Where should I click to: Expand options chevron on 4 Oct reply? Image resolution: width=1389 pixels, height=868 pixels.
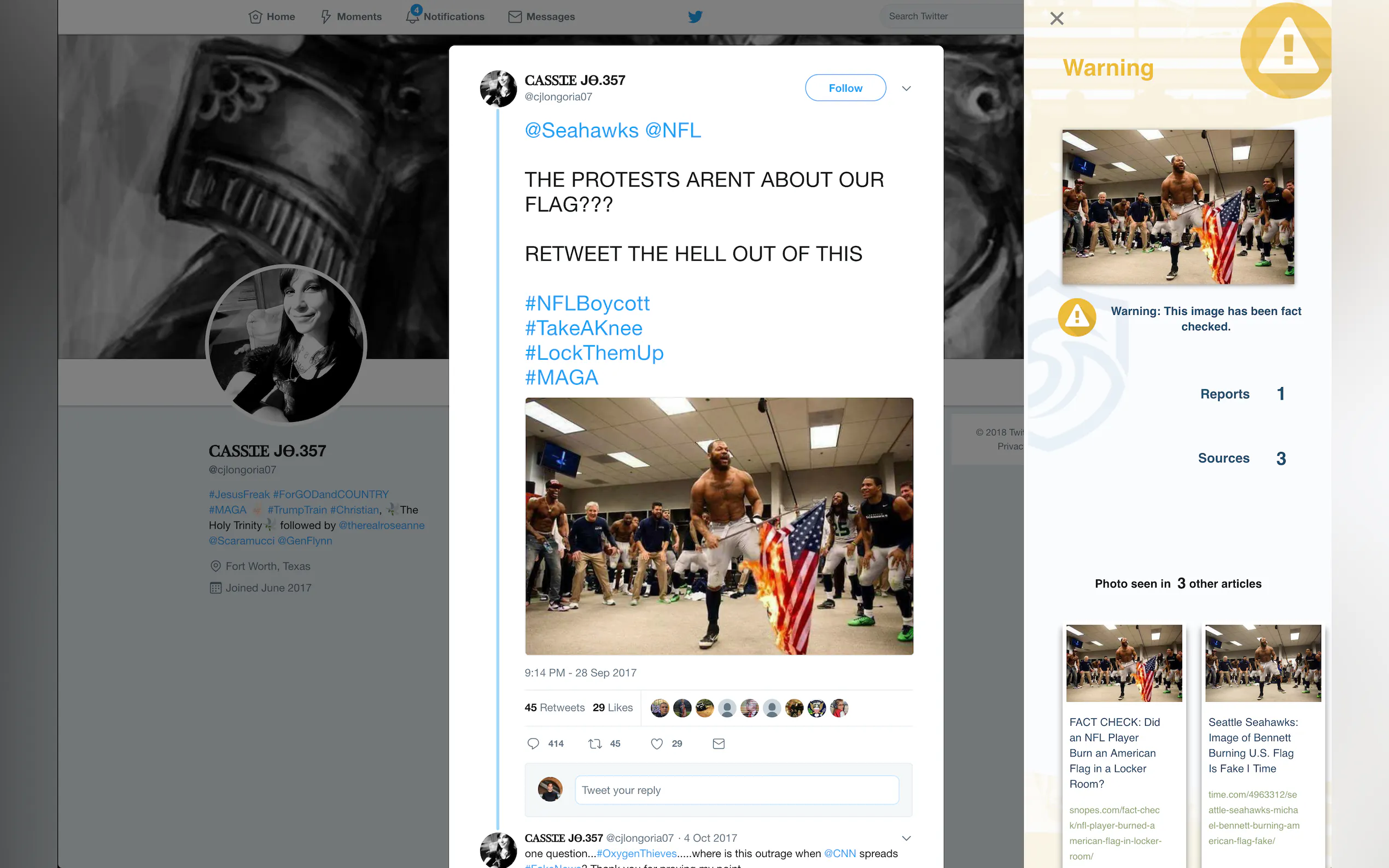(x=906, y=838)
